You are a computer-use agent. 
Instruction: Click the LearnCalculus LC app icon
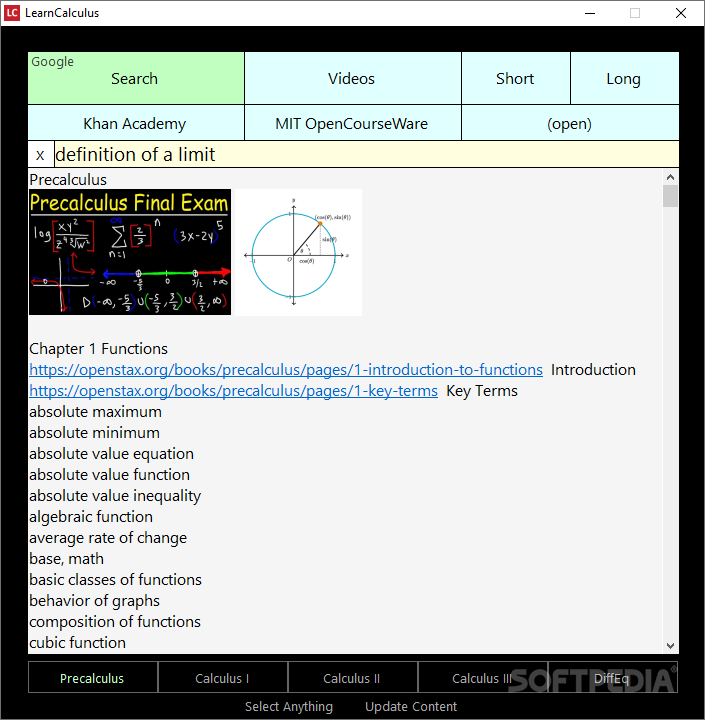point(12,13)
